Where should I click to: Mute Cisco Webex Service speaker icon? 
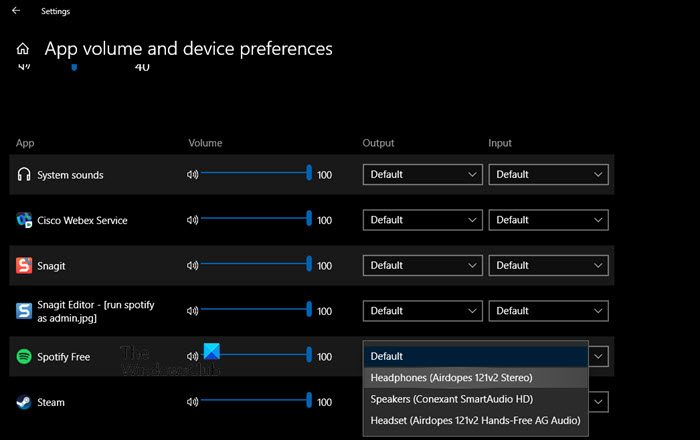[192, 220]
